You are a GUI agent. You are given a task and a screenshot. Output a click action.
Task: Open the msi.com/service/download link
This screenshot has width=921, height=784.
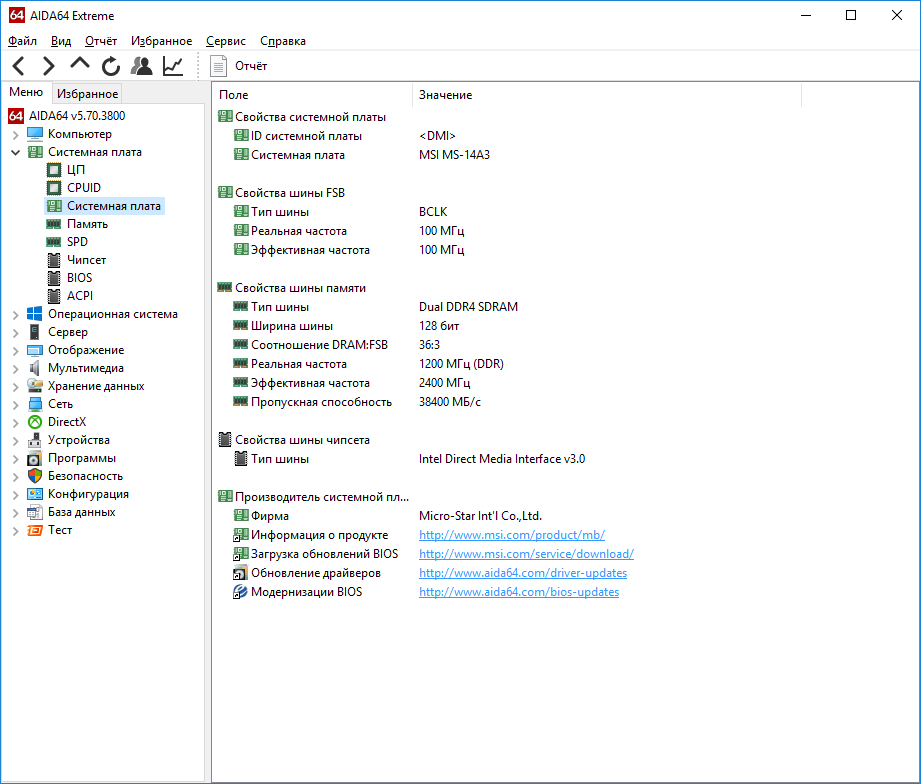[526, 554]
